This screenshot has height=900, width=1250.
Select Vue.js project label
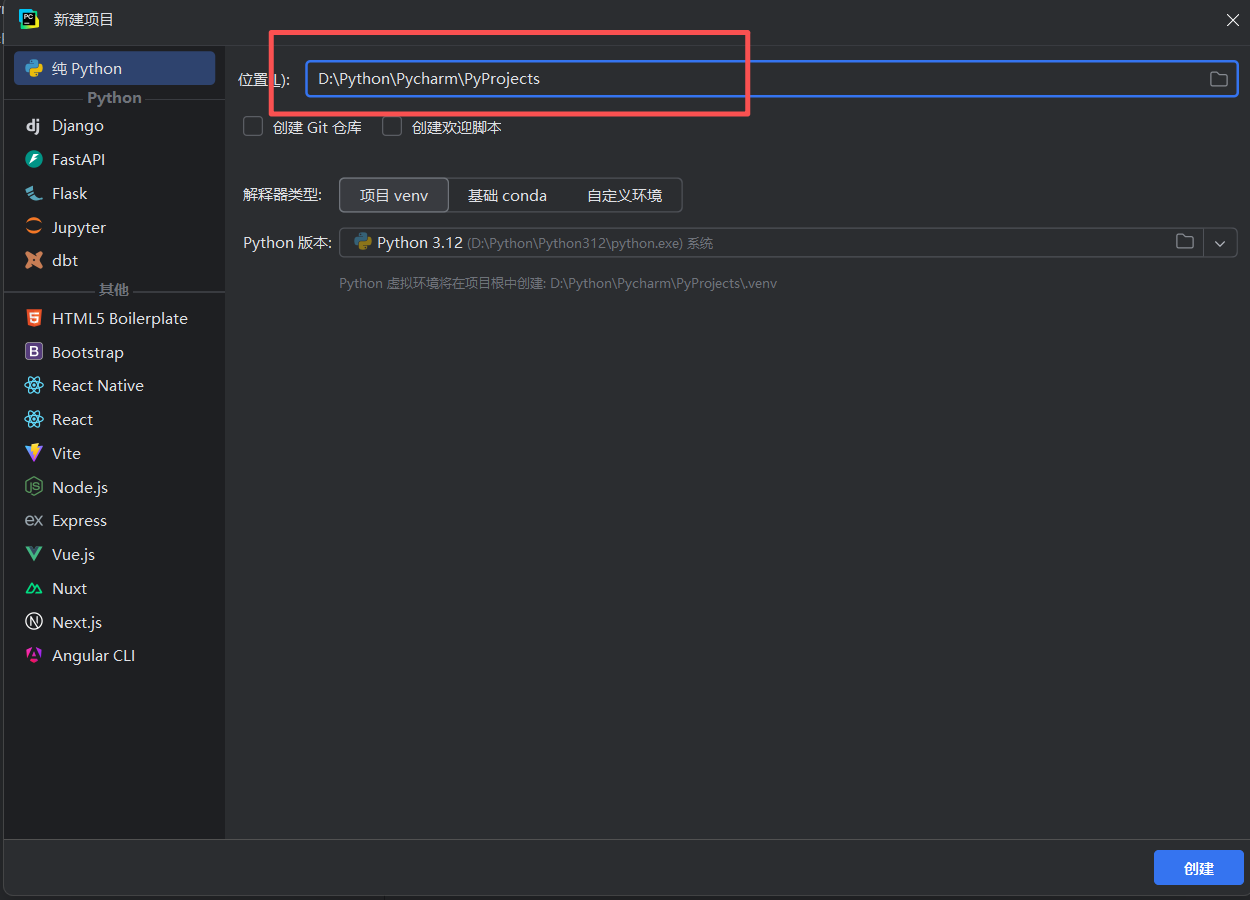tap(73, 554)
